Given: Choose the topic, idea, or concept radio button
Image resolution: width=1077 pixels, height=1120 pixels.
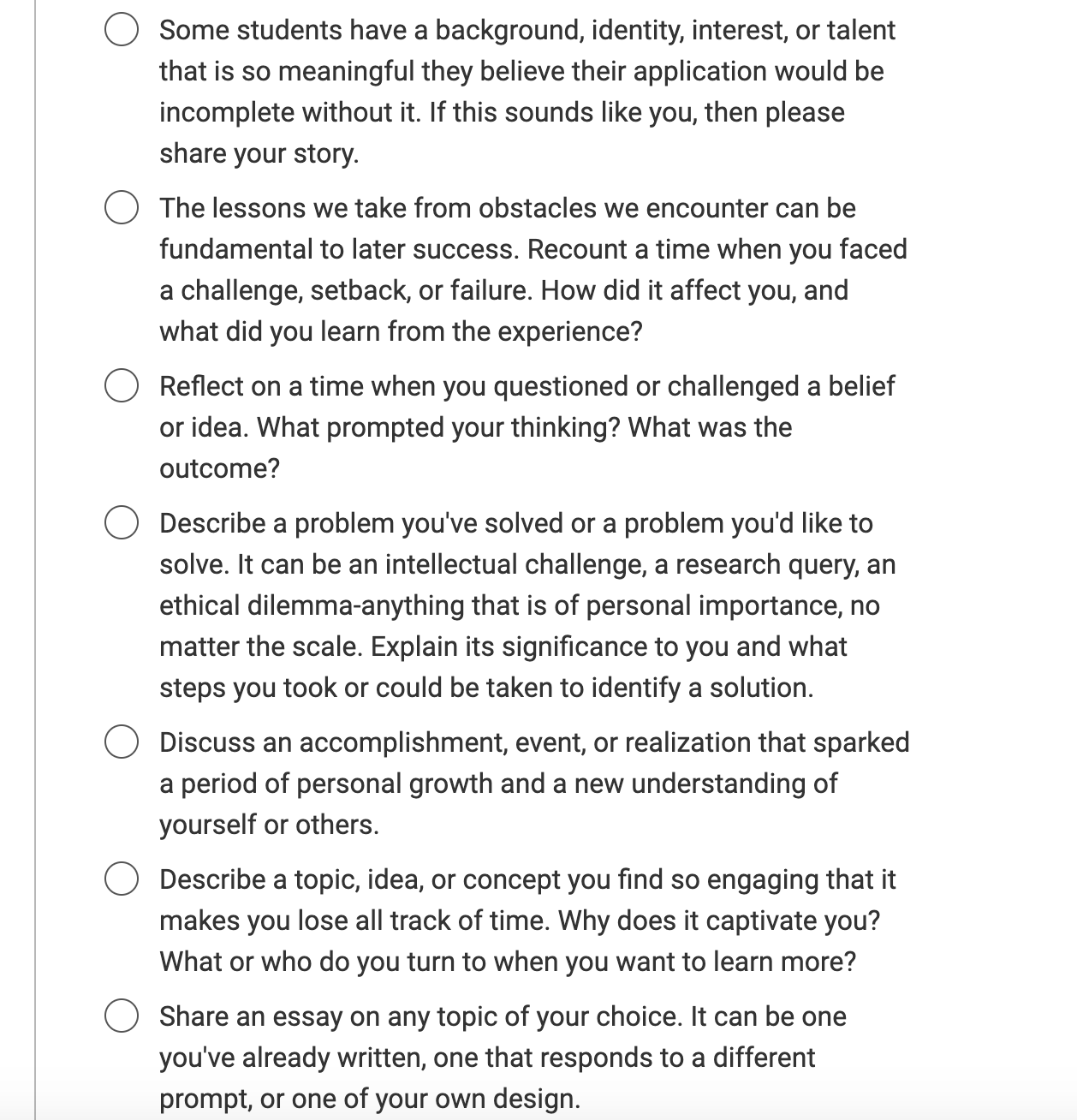Looking at the screenshot, I should click(122, 879).
